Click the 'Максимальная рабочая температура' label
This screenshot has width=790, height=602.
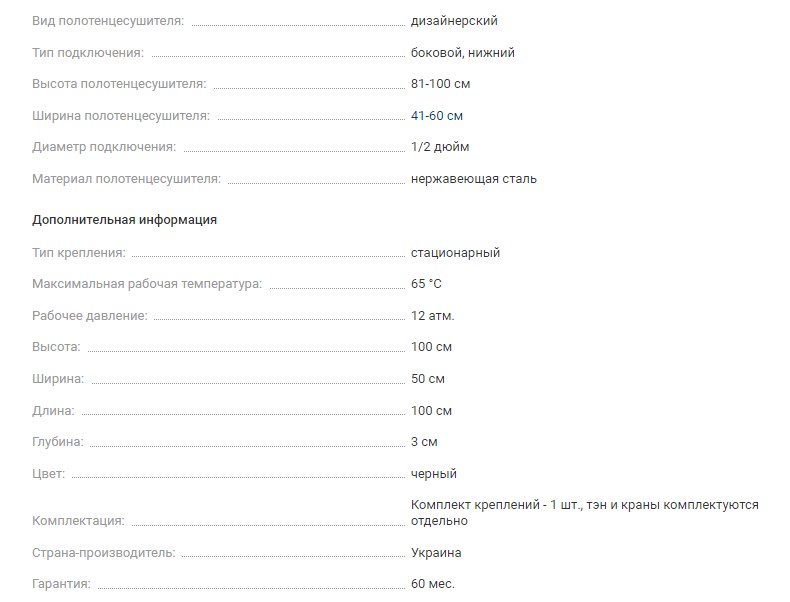click(147, 284)
